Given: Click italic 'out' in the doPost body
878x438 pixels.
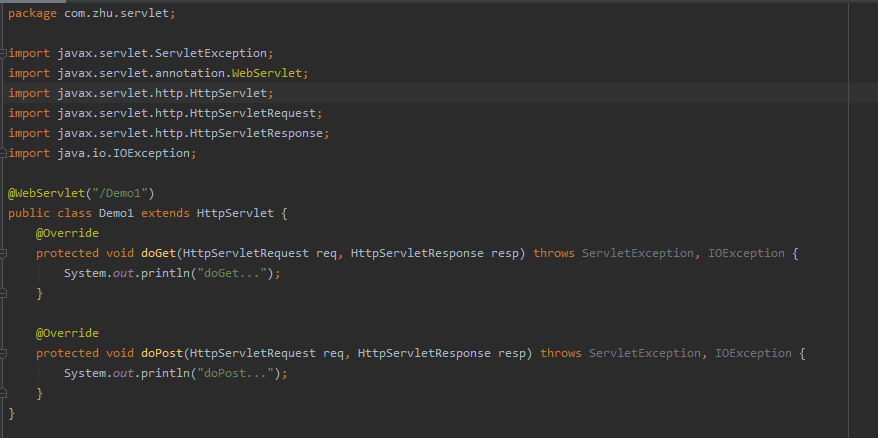Looking at the screenshot, I should (123, 374).
